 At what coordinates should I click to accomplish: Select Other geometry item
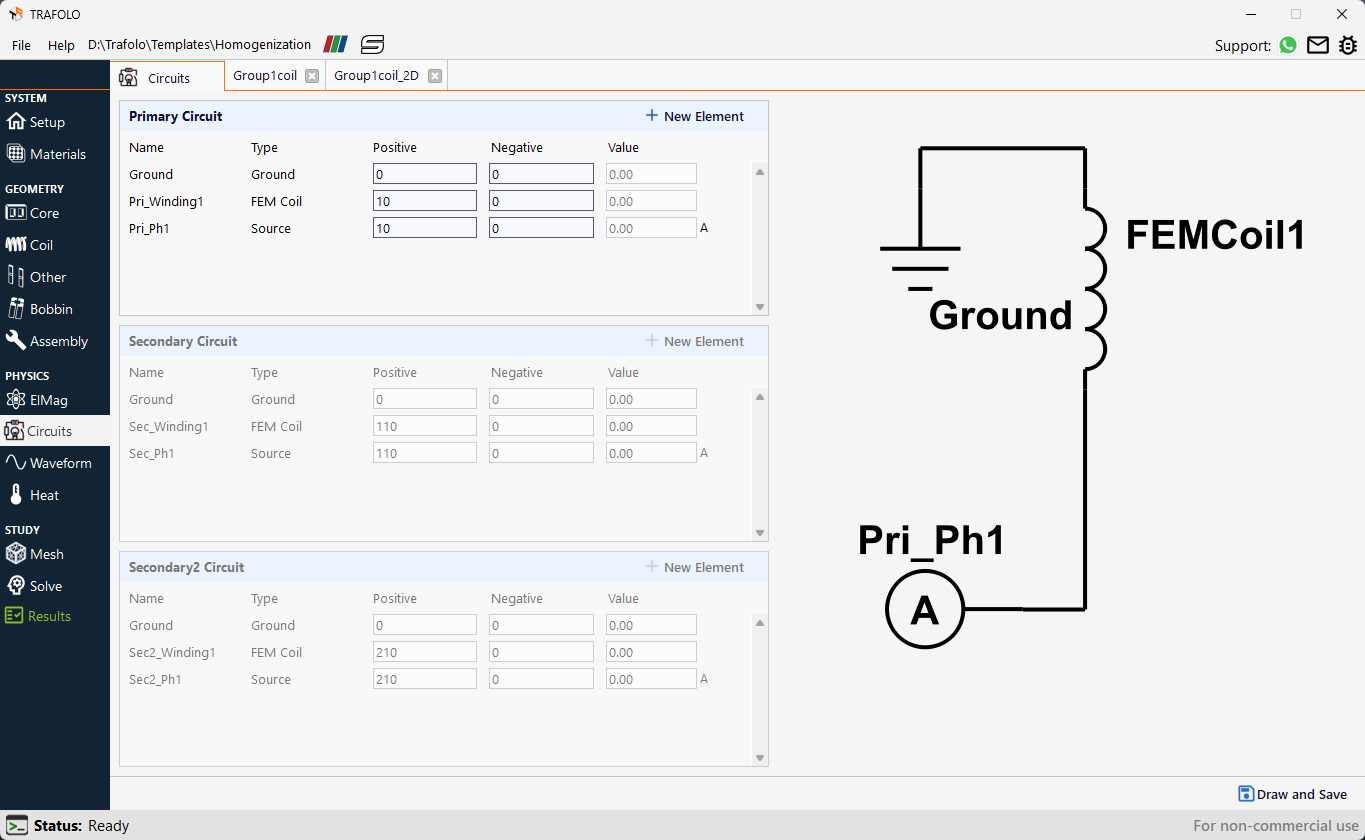tap(36, 277)
